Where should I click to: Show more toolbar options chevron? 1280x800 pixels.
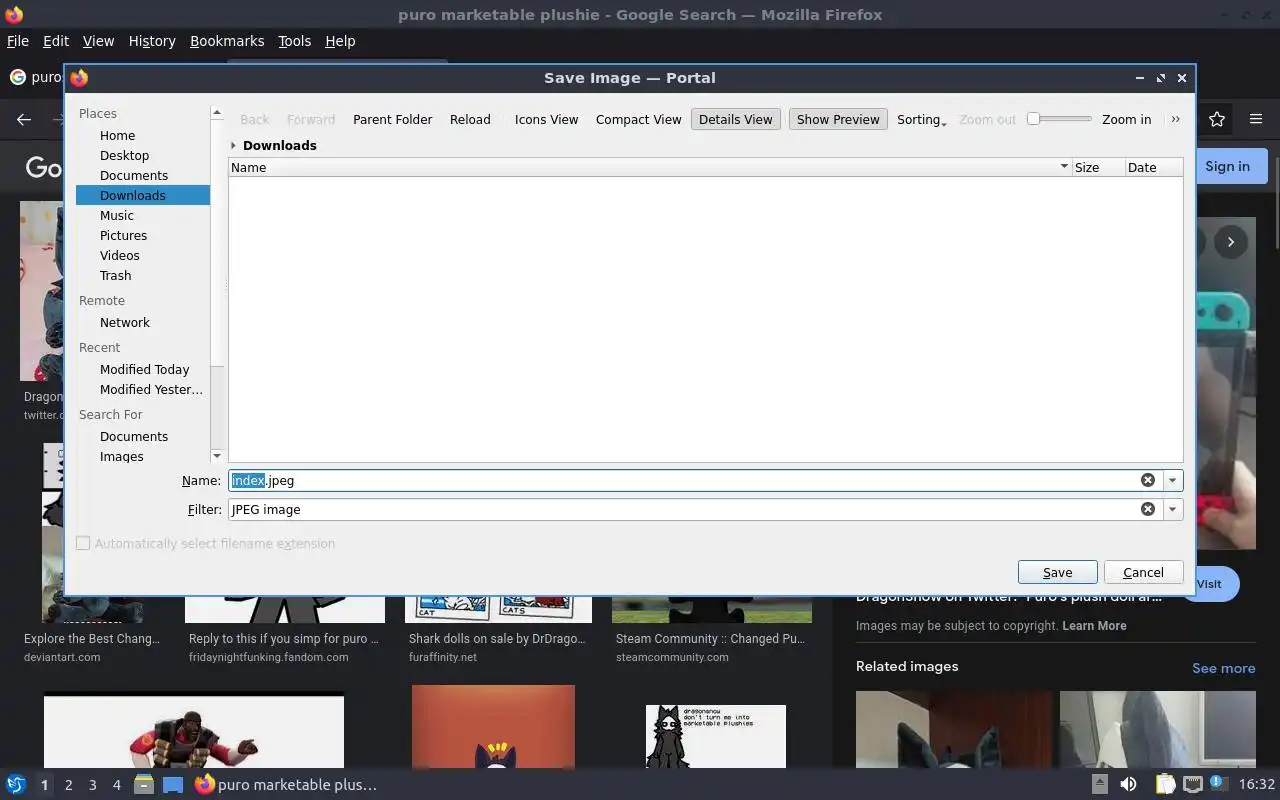pyautogui.click(x=1175, y=119)
